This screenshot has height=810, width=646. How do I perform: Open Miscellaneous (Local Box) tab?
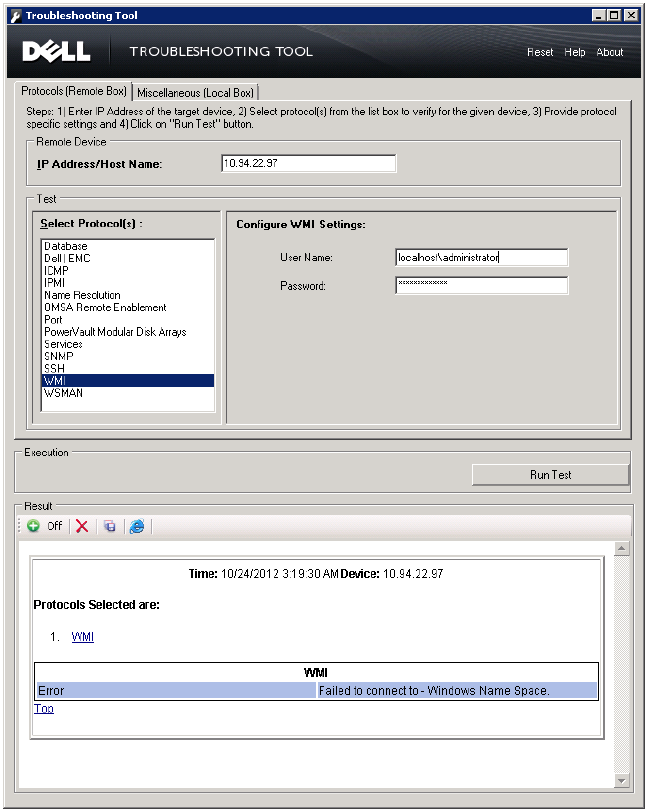[x=195, y=92]
